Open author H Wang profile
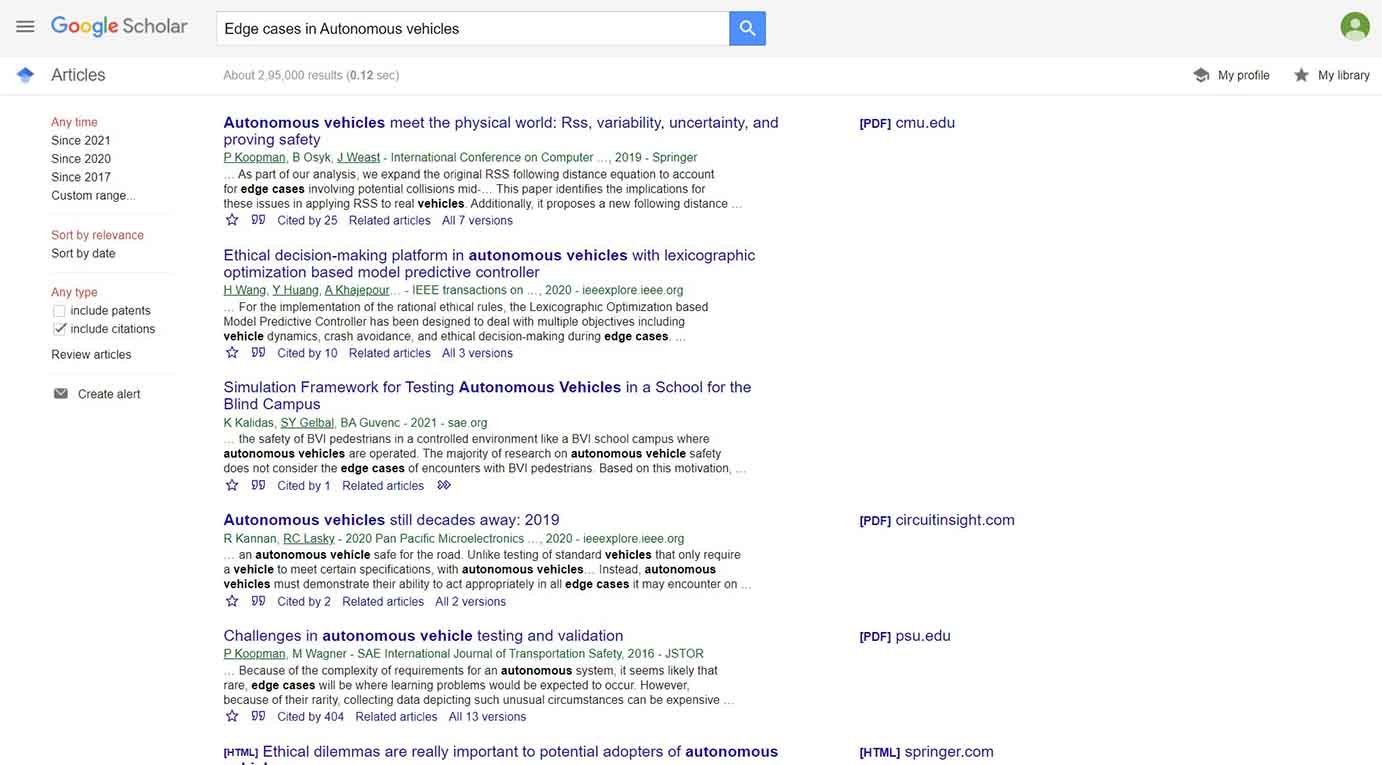Image resolution: width=1382 pixels, height=765 pixels. 244,290
